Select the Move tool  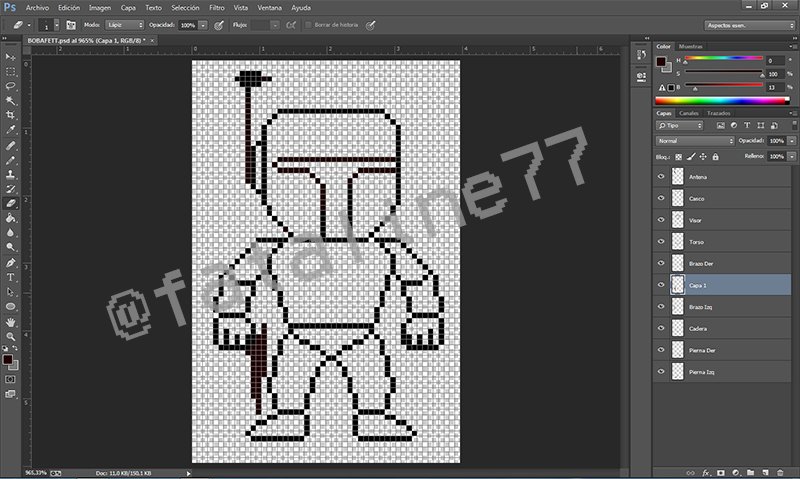[10, 56]
